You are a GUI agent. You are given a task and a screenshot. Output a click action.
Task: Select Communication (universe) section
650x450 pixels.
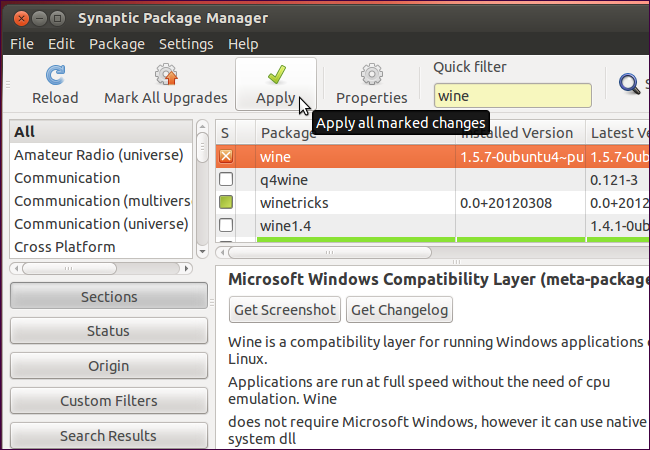pos(101,224)
